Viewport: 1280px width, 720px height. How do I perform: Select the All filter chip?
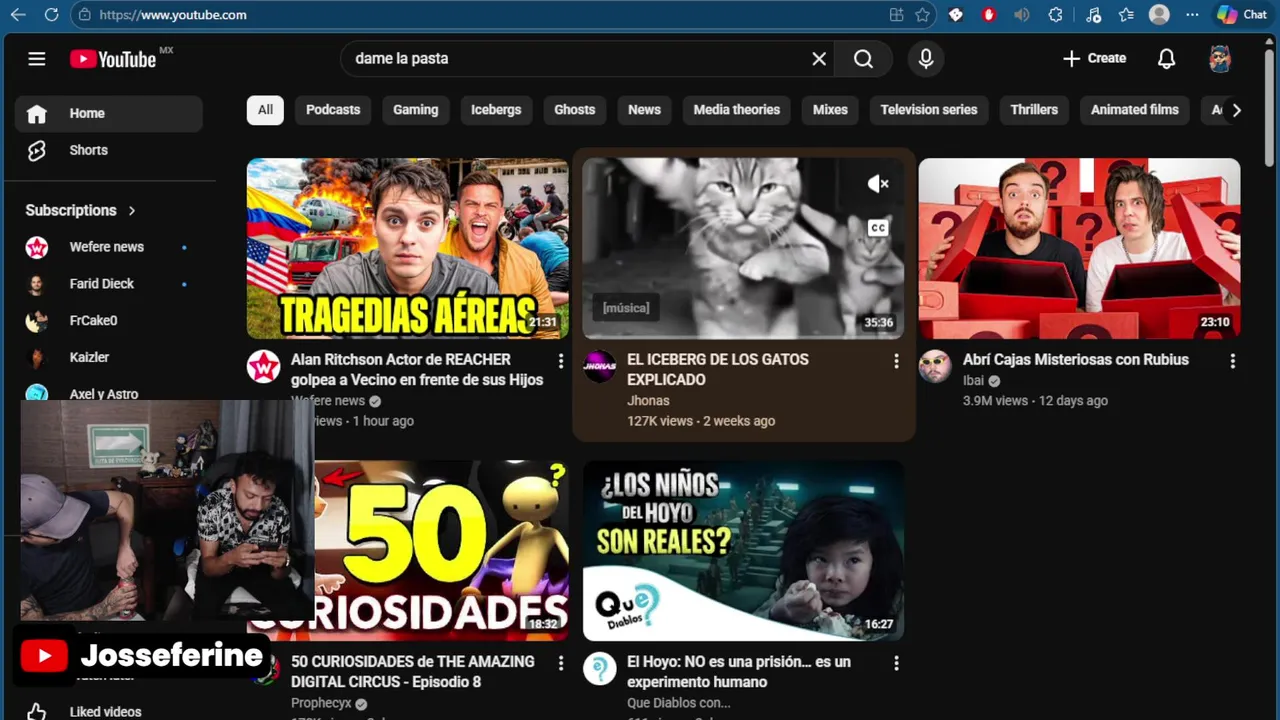click(265, 110)
